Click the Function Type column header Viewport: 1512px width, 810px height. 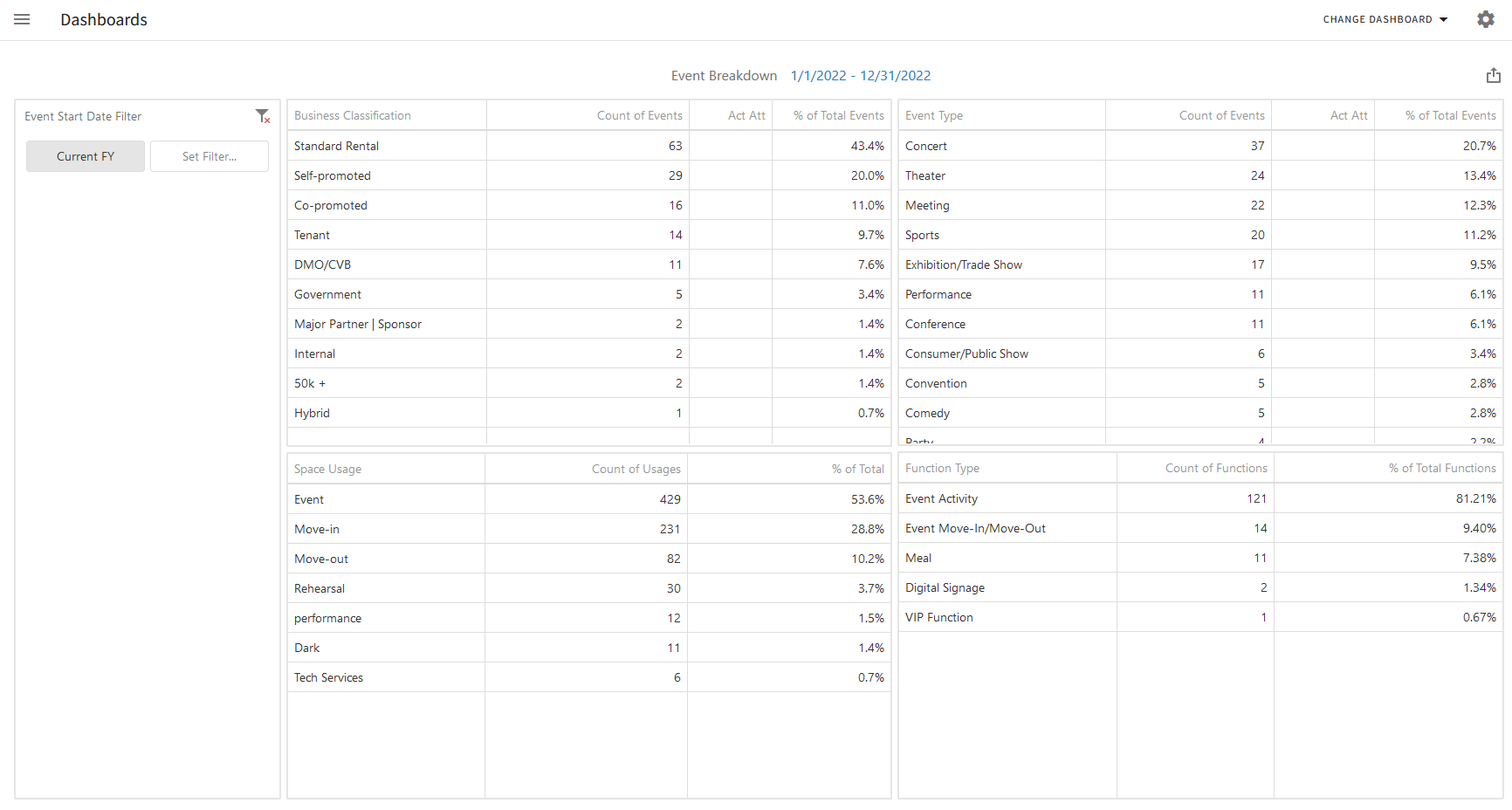click(943, 467)
